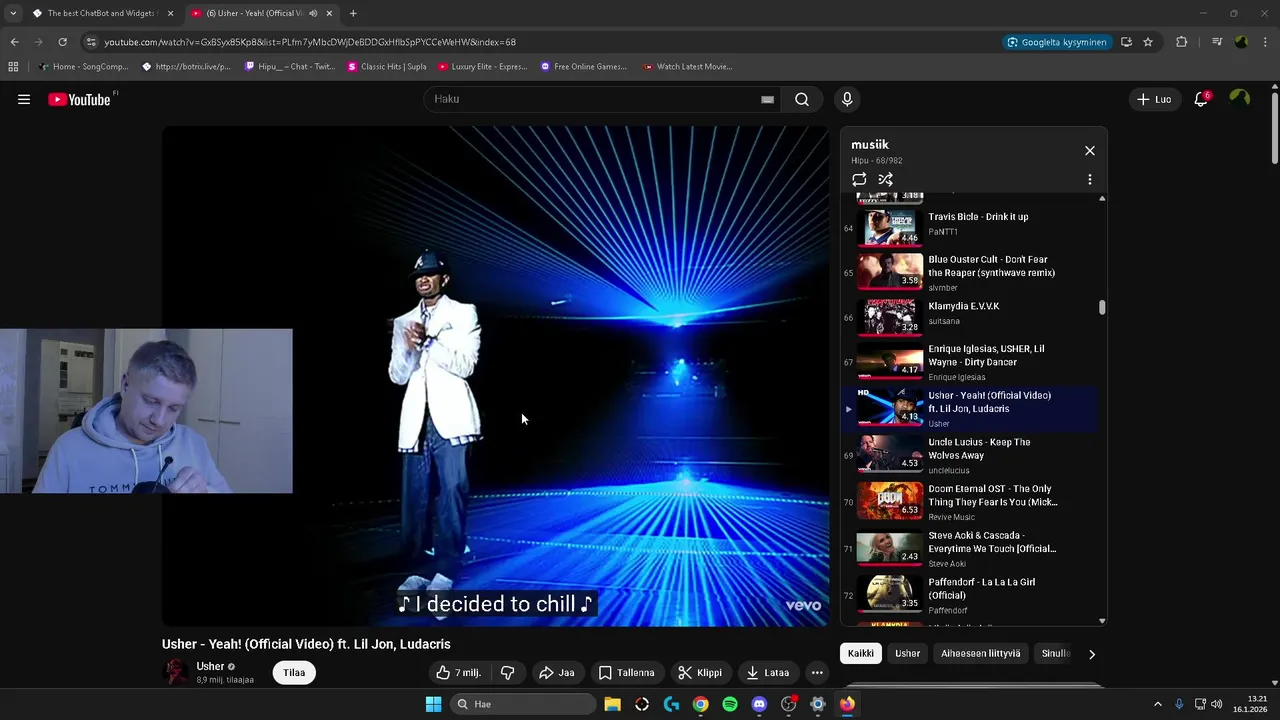Open the account avatar menu
This screenshot has width=1280, height=720.
point(1240,98)
